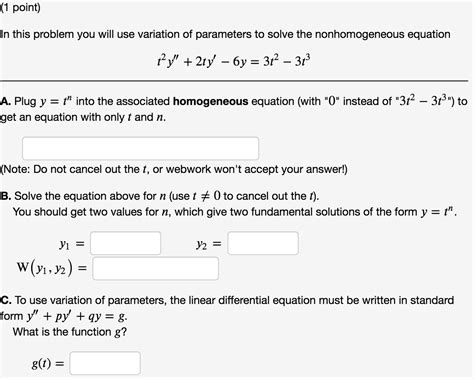Click the bold "A." section label
The height and width of the screenshot is (379, 474).
pyautogui.click(x=6, y=101)
